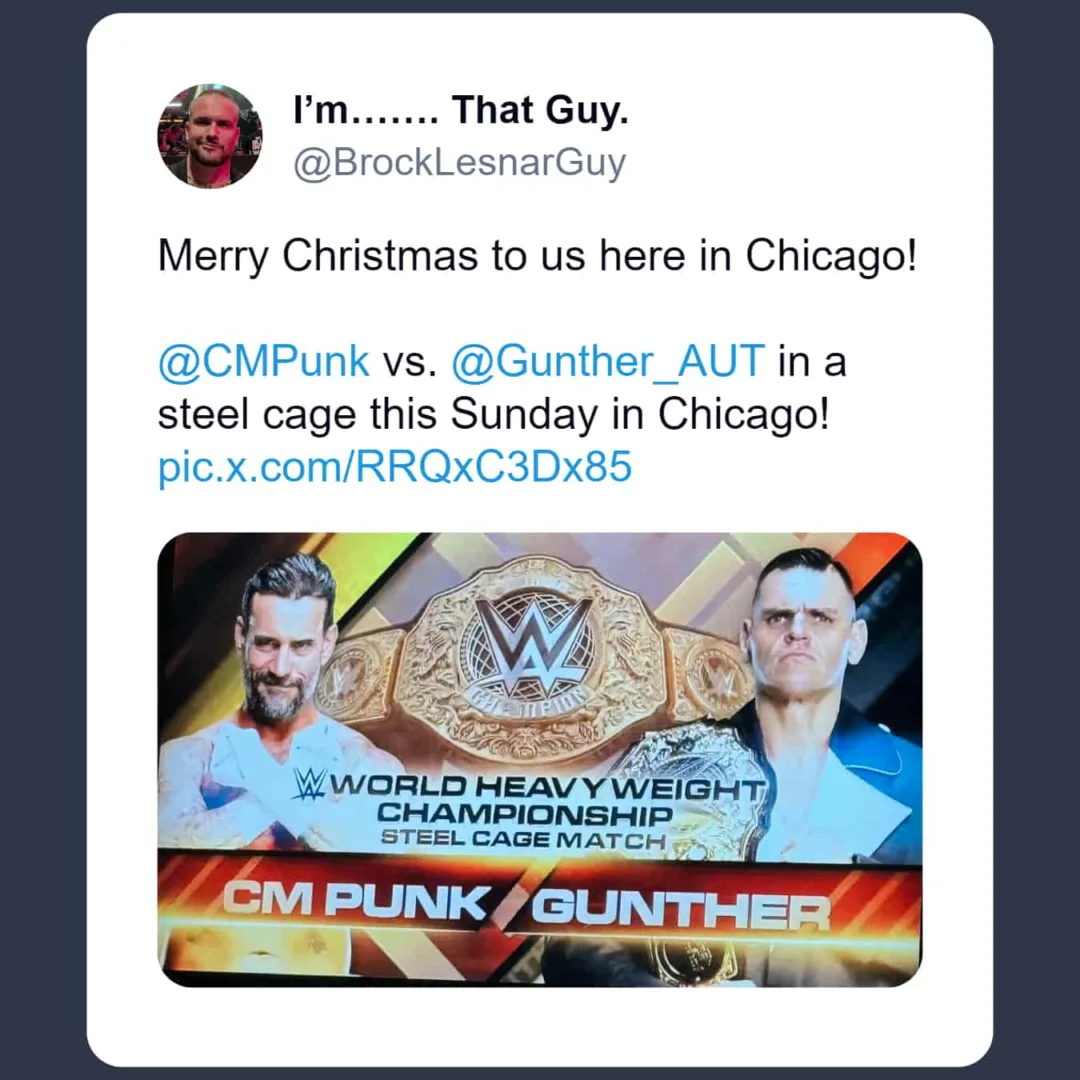
Task: Click the gold "CHAMPION" plate under the belt logo
Action: 531,704
